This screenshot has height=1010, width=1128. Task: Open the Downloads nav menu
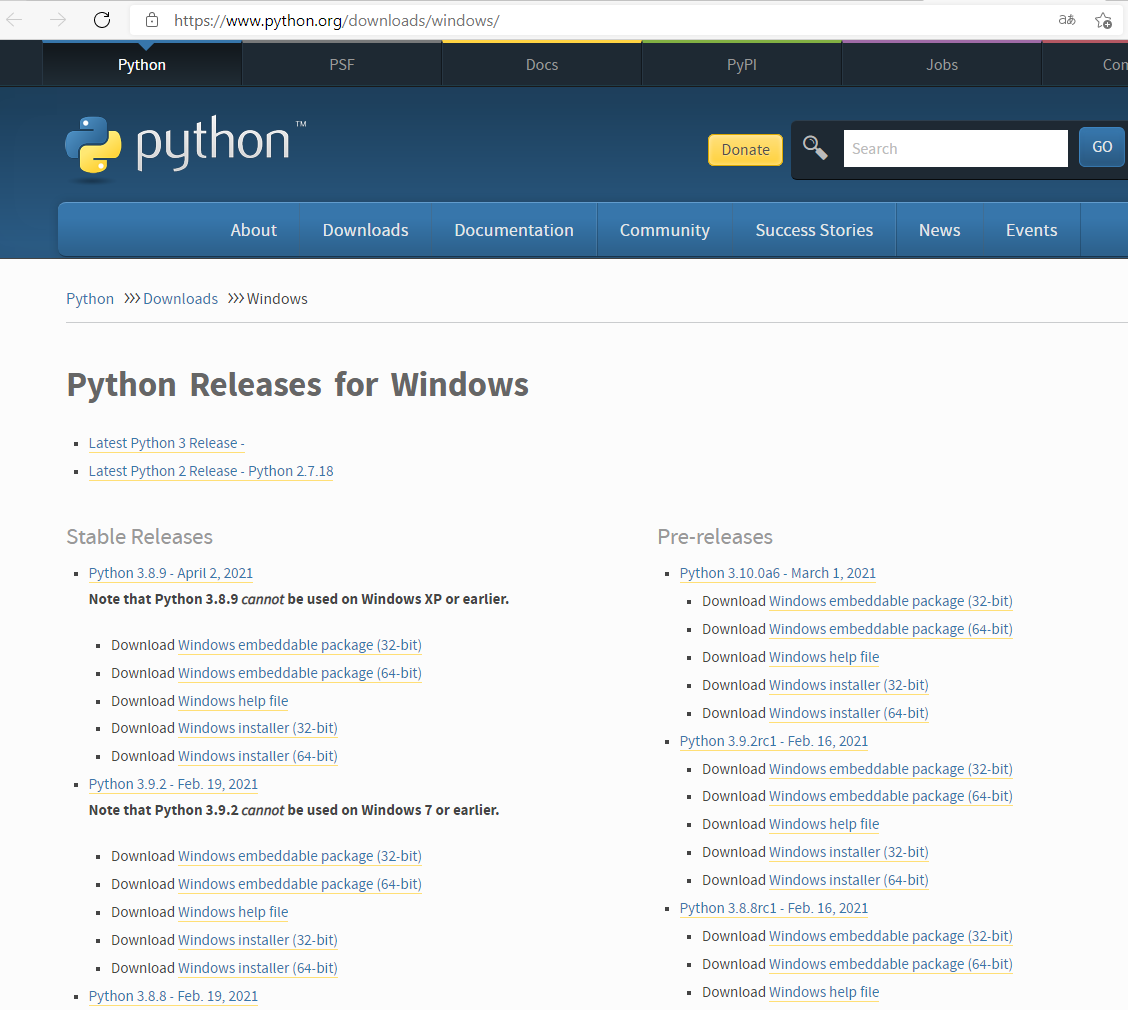pyautogui.click(x=365, y=230)
